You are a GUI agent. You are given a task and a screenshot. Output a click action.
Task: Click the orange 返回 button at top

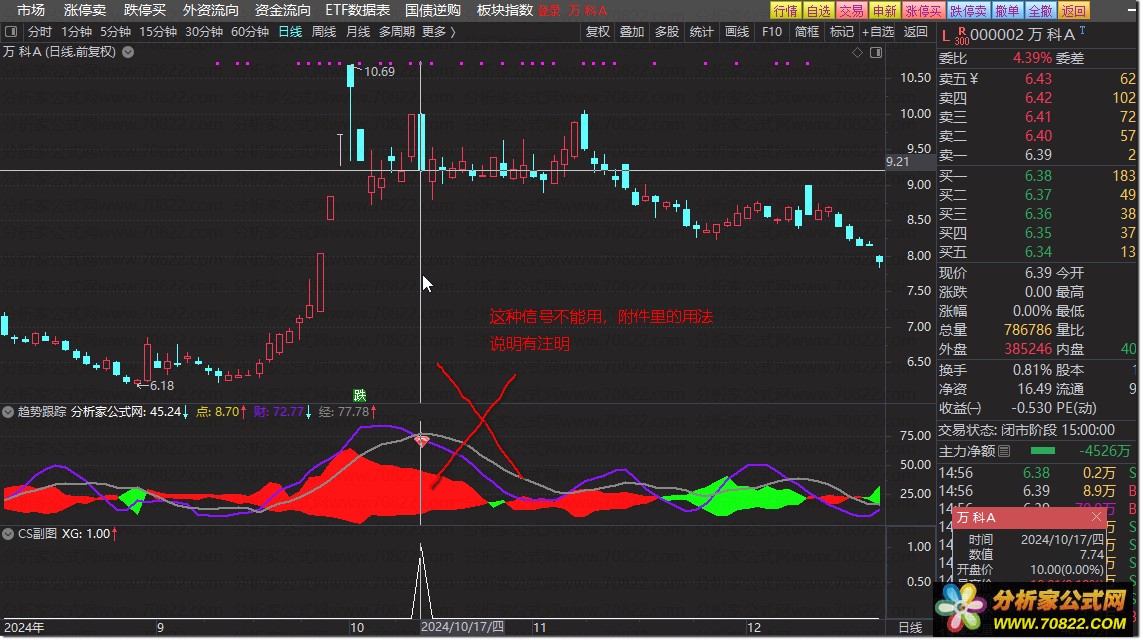tap(1073, 10)
